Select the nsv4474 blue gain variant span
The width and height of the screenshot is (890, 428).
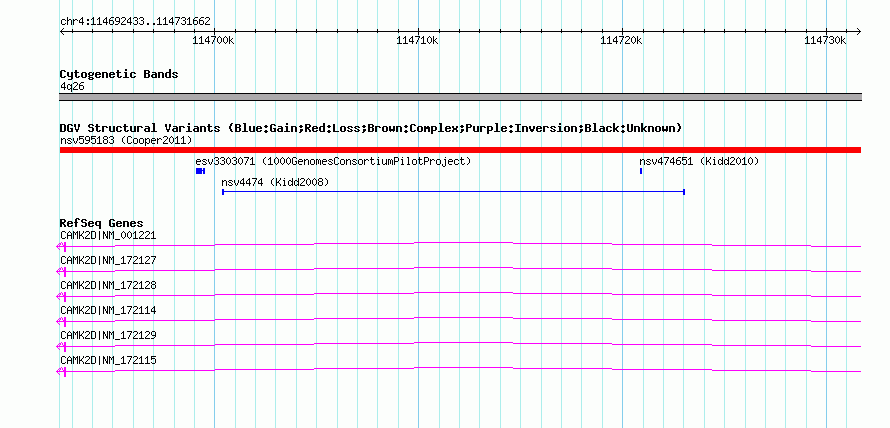click(454, 192)
